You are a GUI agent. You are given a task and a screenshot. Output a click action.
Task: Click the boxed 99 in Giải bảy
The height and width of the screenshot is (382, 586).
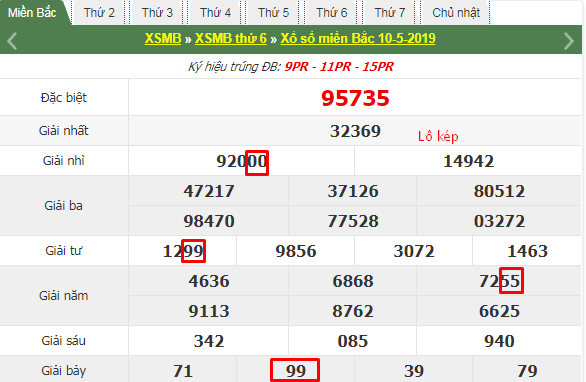295,370
